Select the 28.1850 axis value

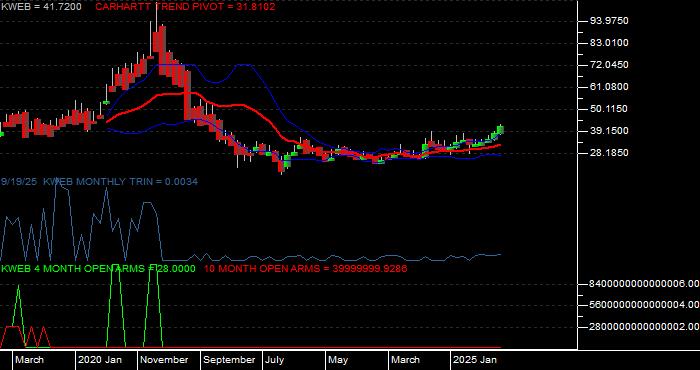(x=609, y=153)
